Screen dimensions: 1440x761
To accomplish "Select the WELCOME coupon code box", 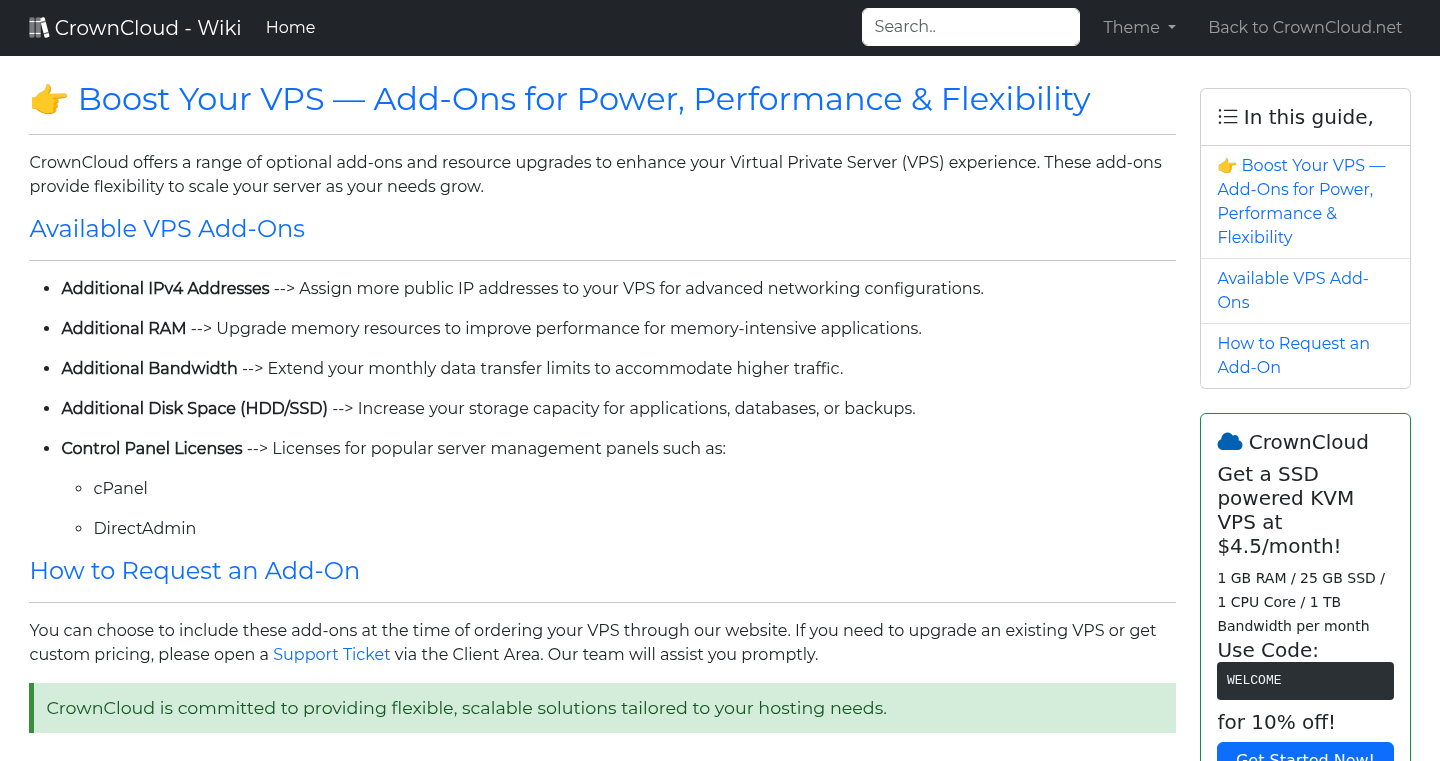I will (1305, 680).
